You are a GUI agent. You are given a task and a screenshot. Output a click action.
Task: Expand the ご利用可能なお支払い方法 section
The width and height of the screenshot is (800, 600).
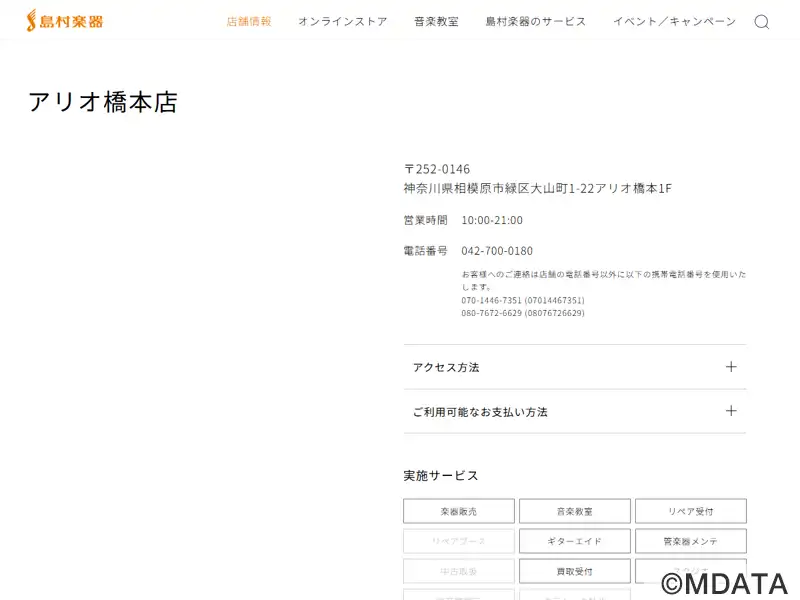574,411
